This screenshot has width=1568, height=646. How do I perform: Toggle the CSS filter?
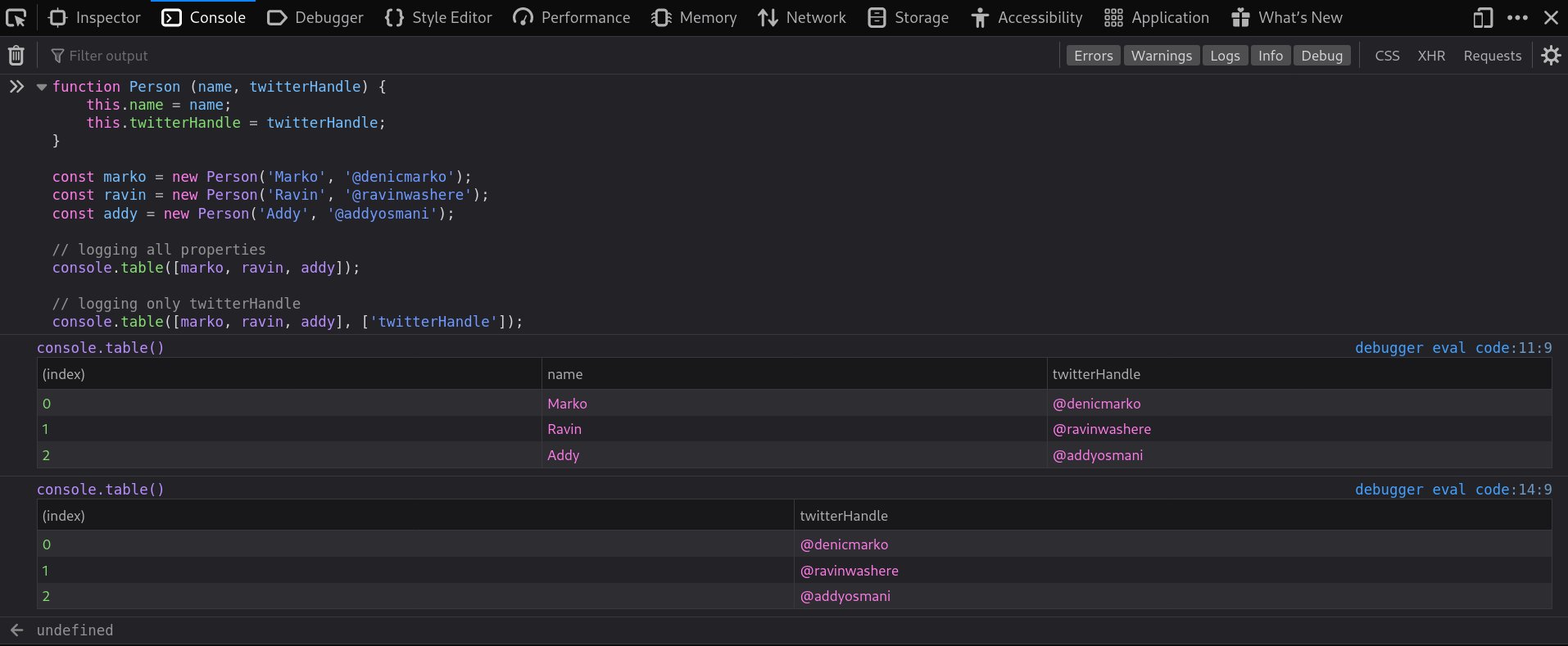1387,56
